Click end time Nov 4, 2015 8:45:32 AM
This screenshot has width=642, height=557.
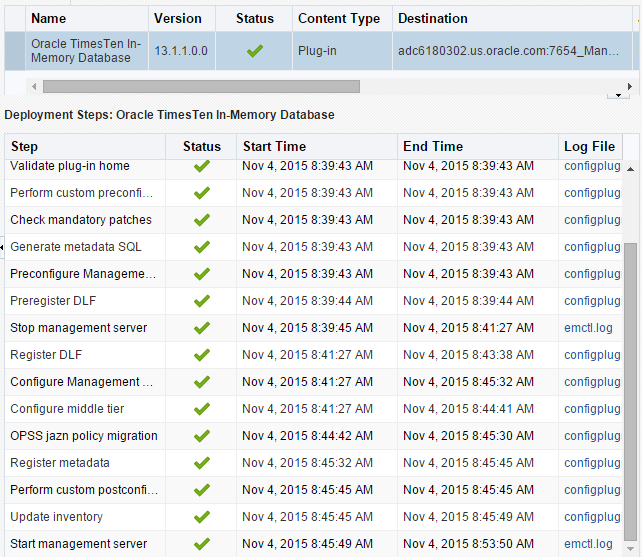468,382
